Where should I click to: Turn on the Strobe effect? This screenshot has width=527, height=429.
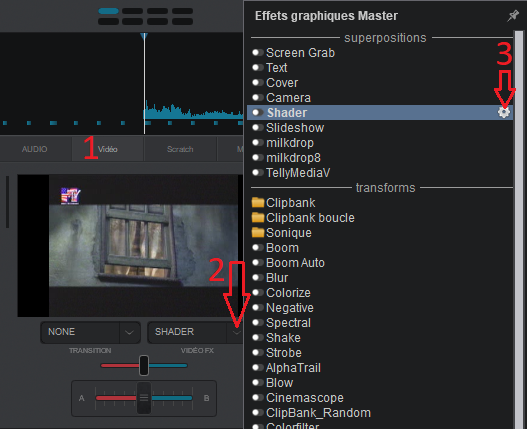[x=258, y=352]
